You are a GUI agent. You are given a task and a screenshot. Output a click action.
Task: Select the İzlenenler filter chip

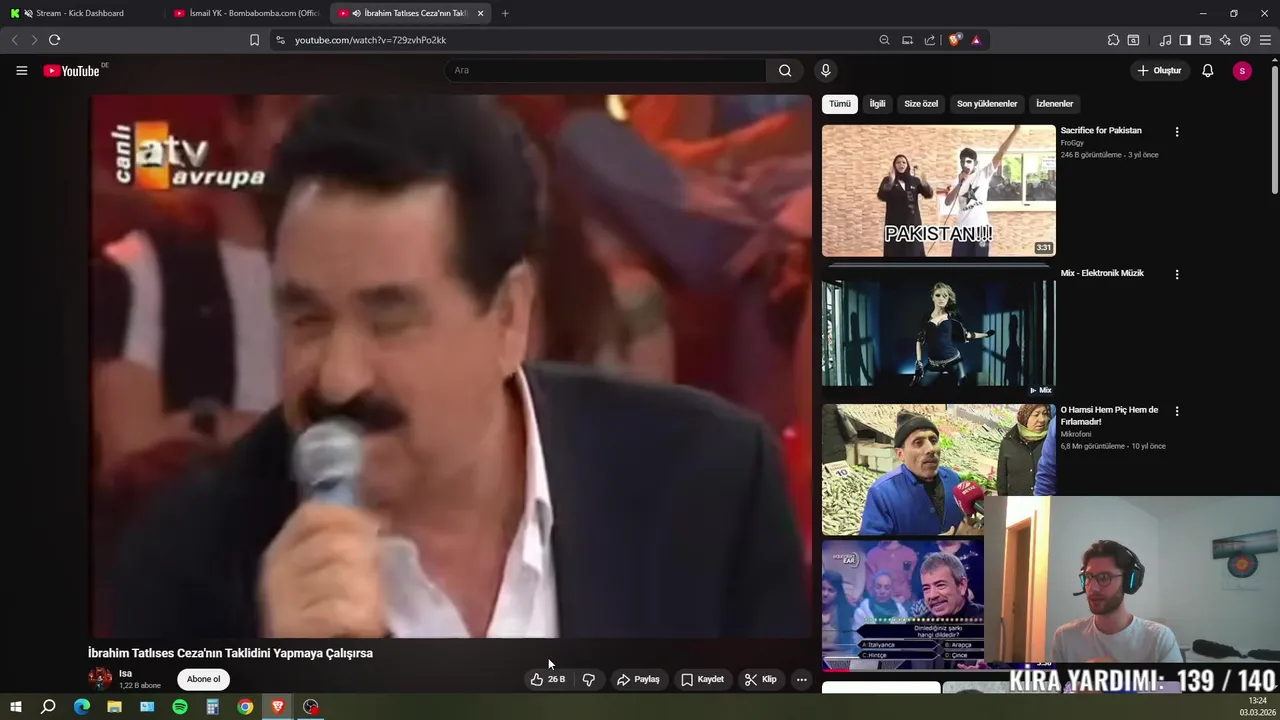(1054, 104)
